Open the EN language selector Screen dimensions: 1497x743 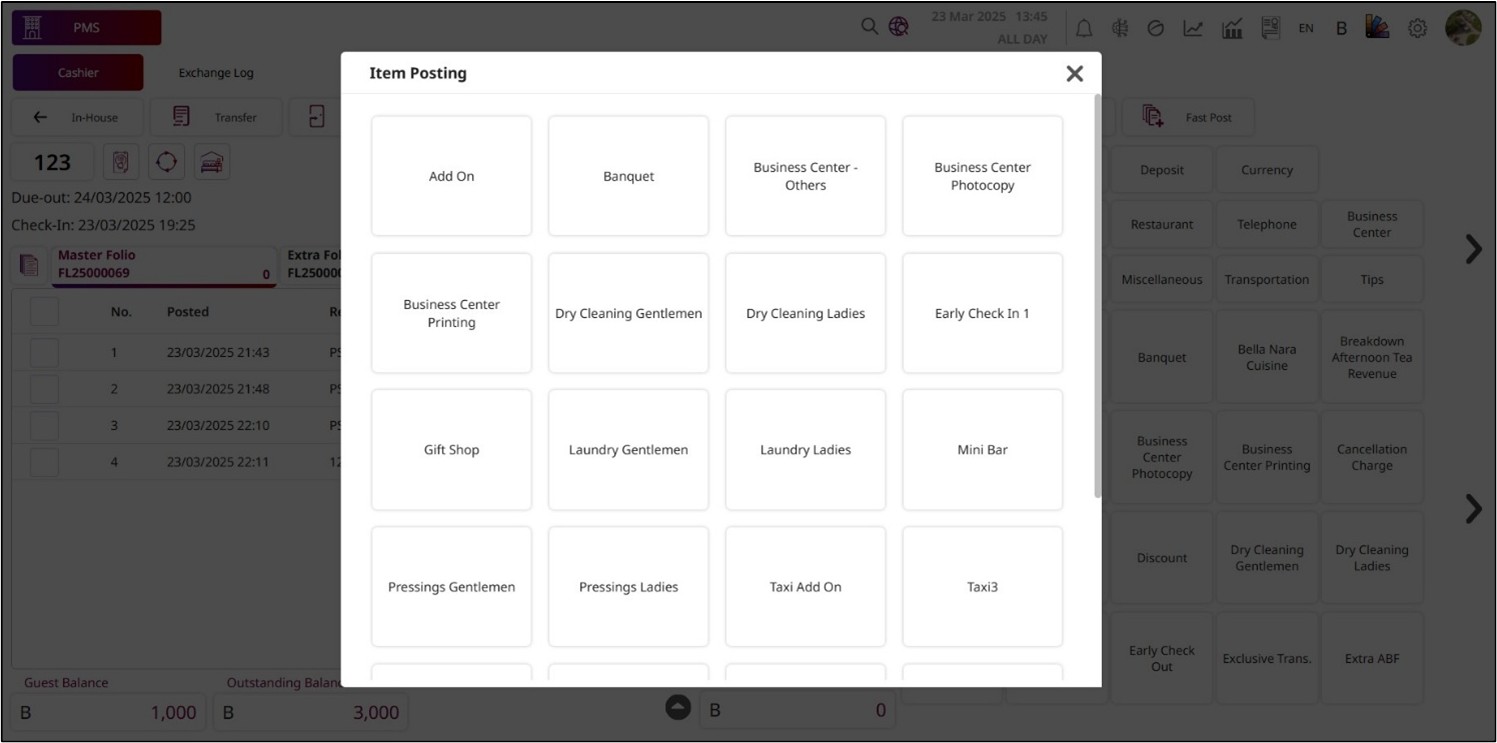point(1306,29)
